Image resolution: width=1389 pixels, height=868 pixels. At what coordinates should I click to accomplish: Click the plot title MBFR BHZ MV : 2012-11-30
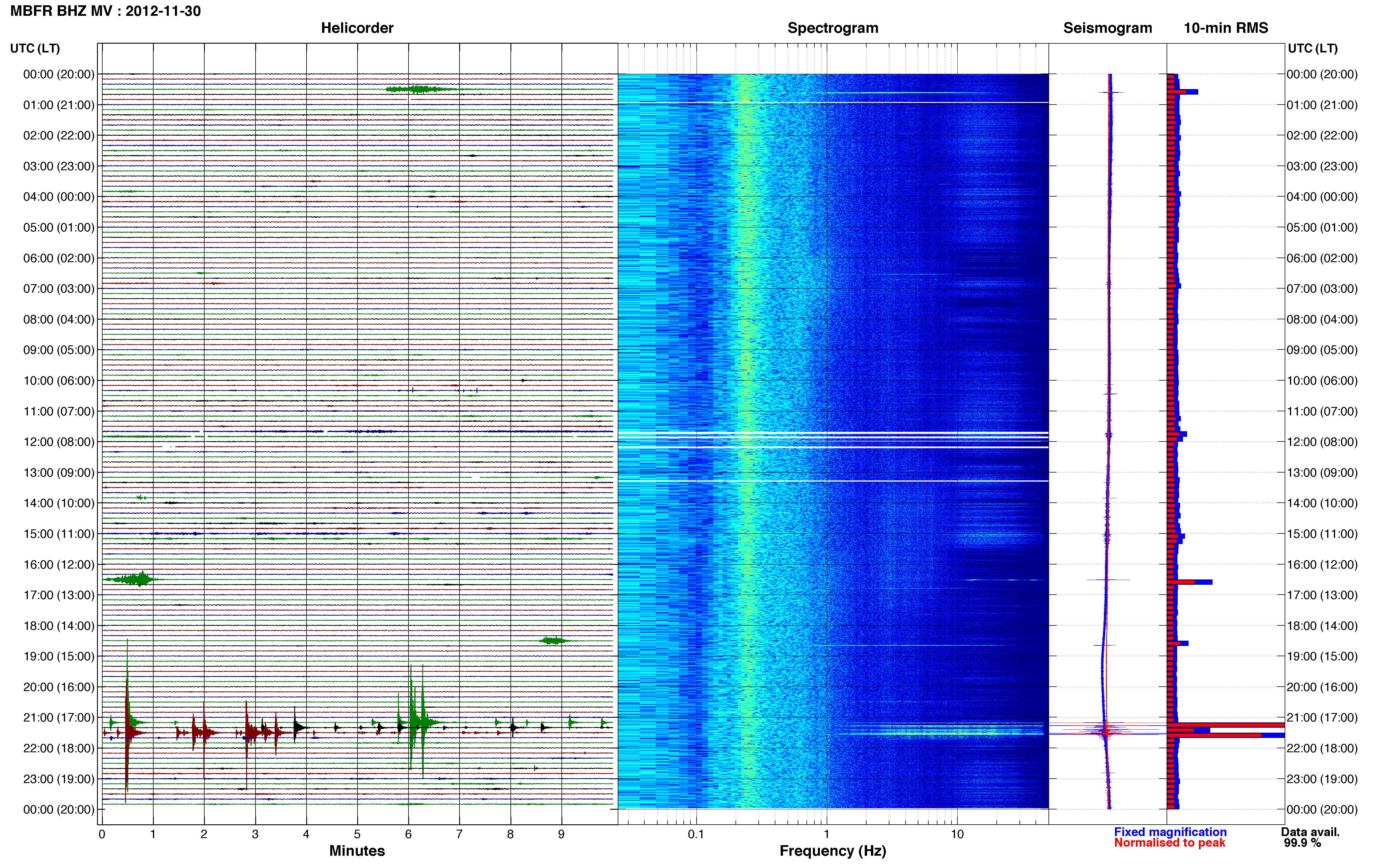coord(106,11)
